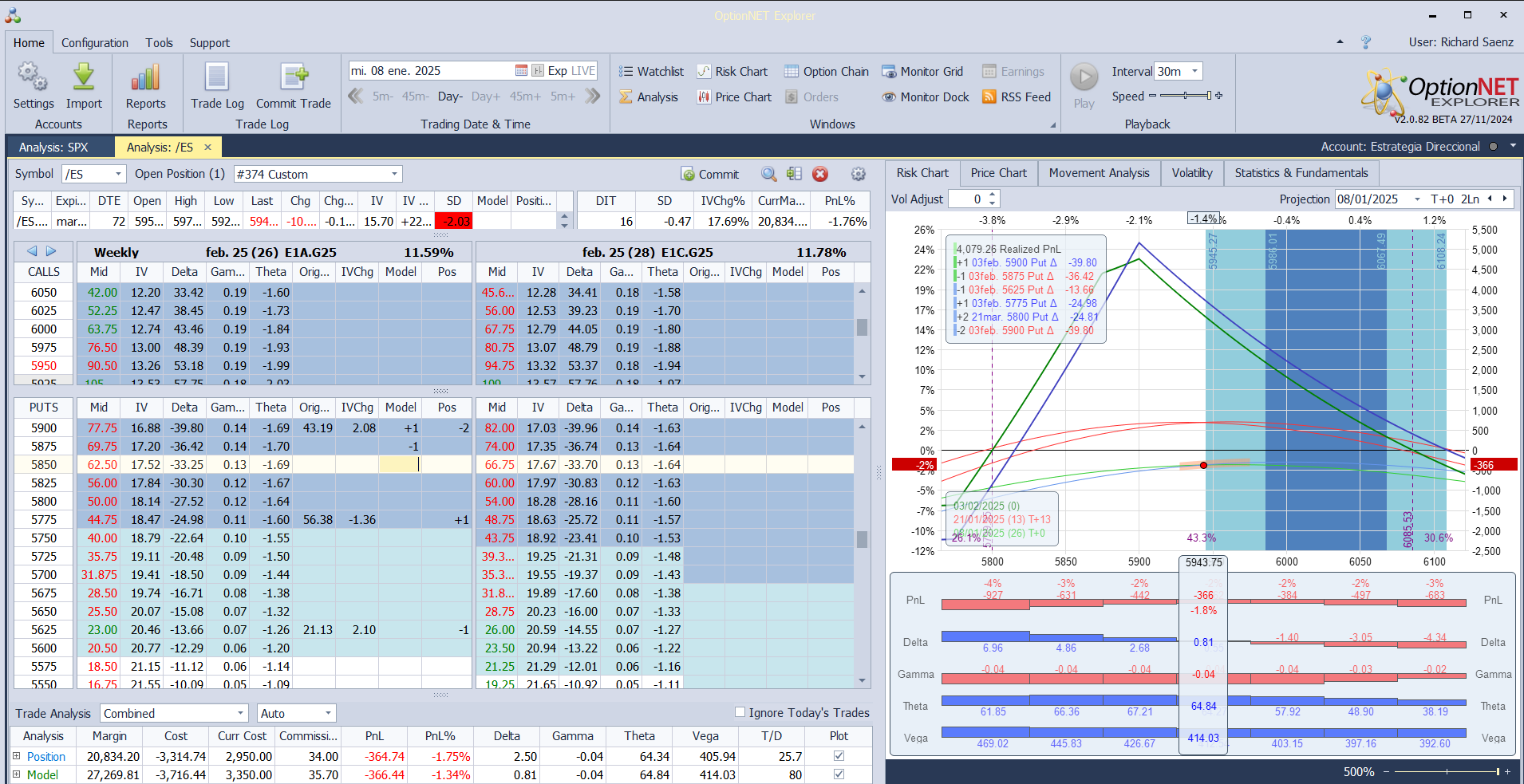This screenshot has height=784, width=1524.
Task: Toggle the T+0 projection option
Action: click(1443, 199)
